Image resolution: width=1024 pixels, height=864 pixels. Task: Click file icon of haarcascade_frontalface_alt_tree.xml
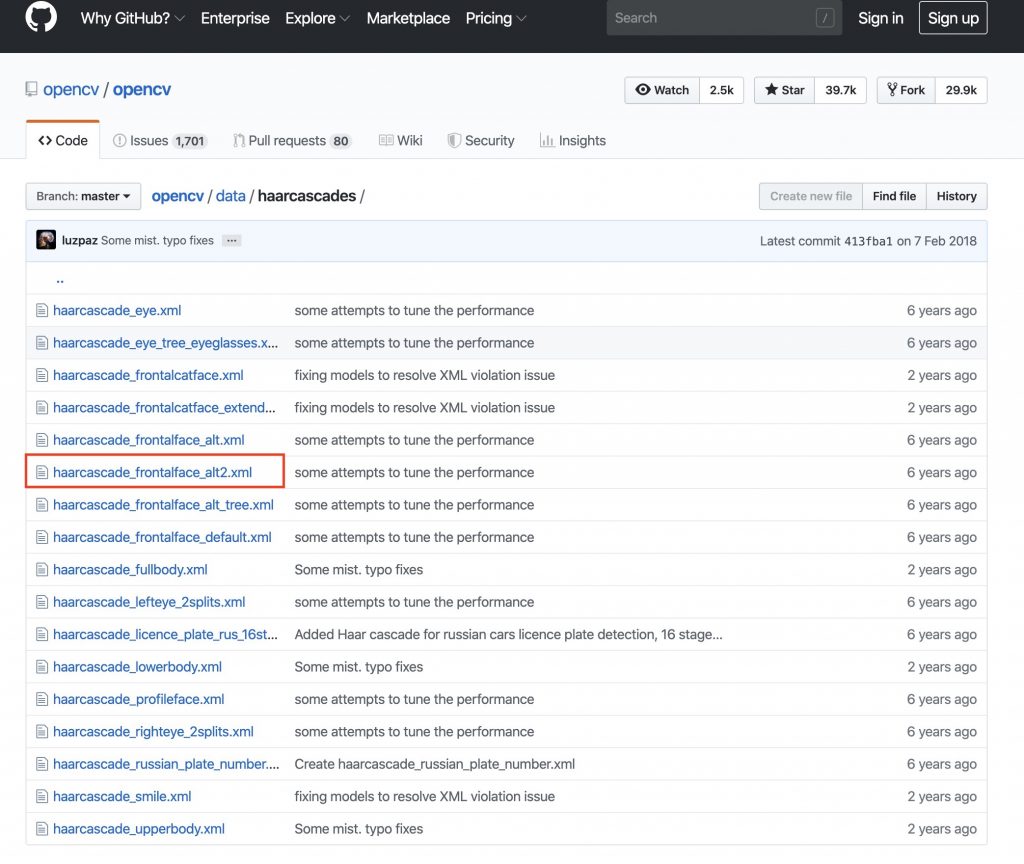point(42,505)
